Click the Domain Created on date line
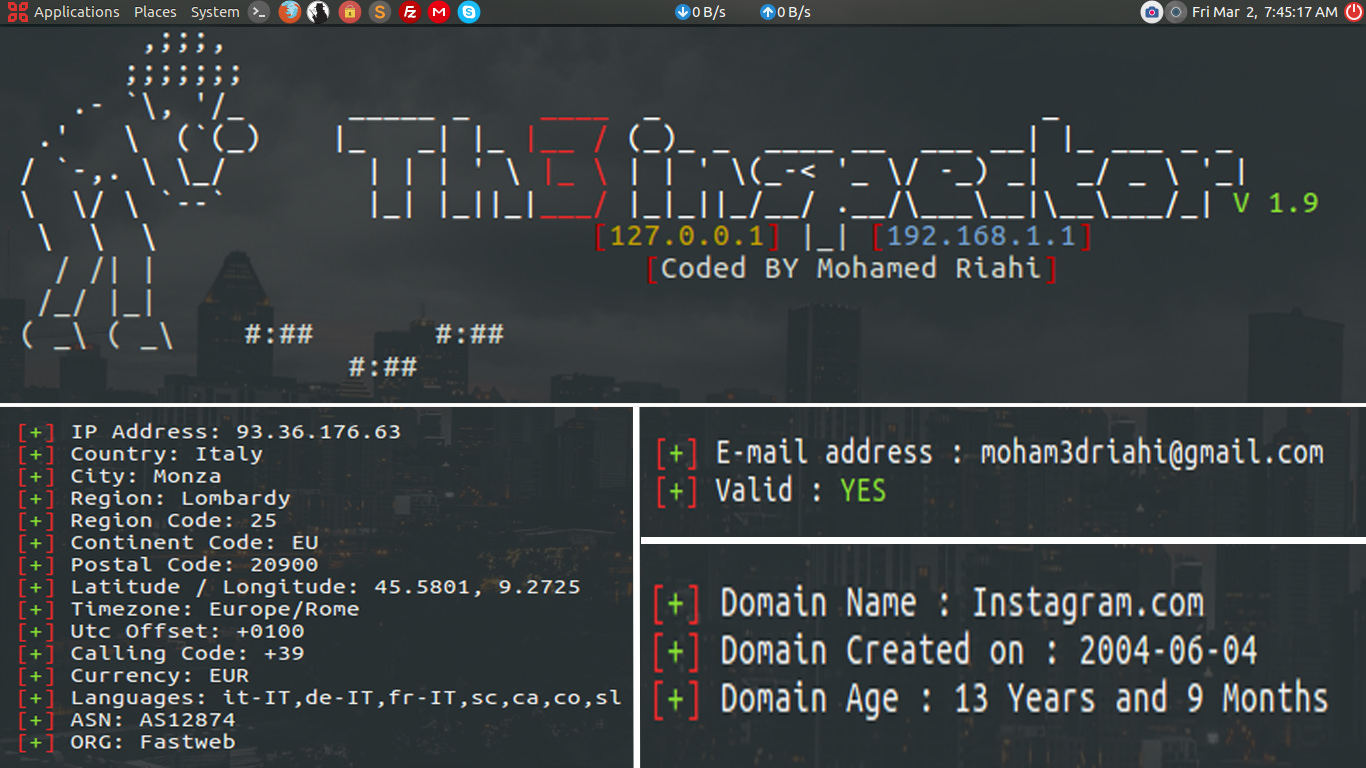The height and width of the screenshot is (768, 1366). tap(955, 651)
